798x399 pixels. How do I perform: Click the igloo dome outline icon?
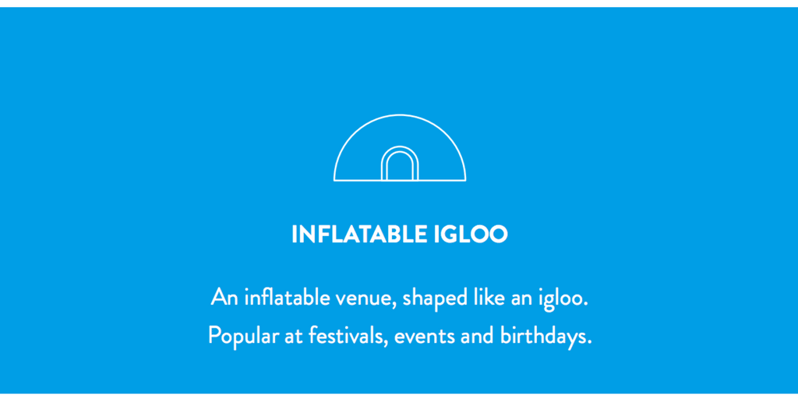[400, 148]
